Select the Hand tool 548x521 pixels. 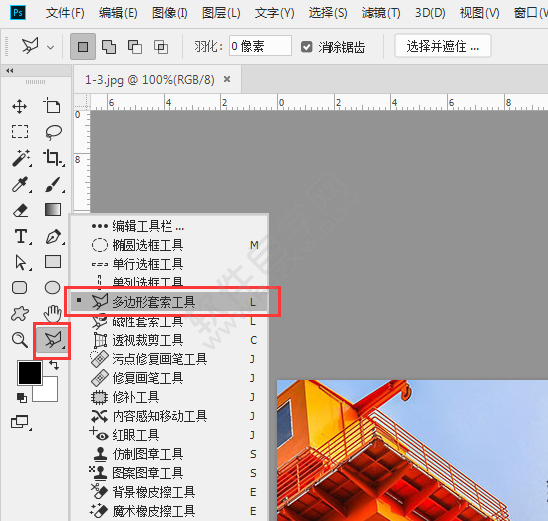pos(52,313)
